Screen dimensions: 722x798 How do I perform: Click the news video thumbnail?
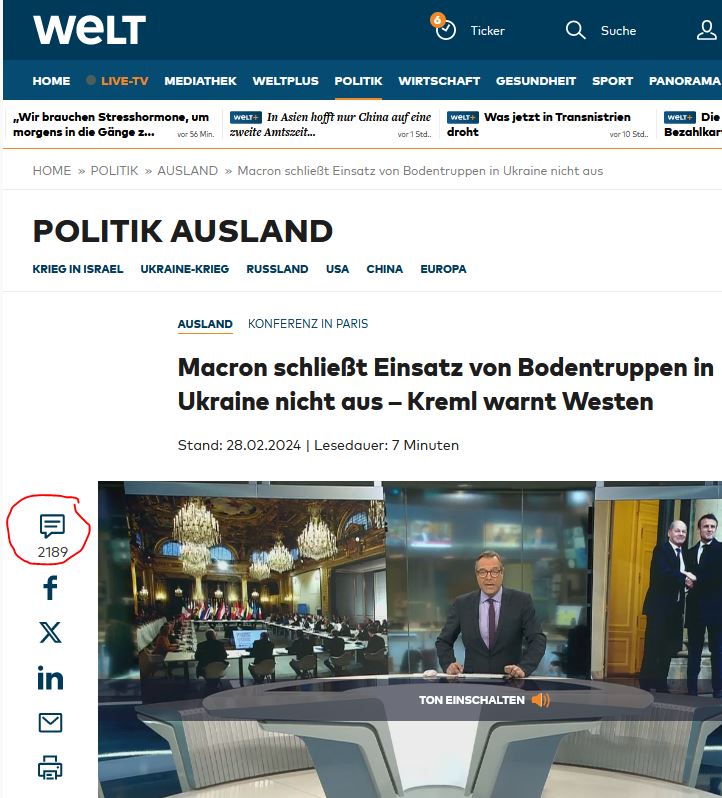pyautogui.click(x=410, y=620)
